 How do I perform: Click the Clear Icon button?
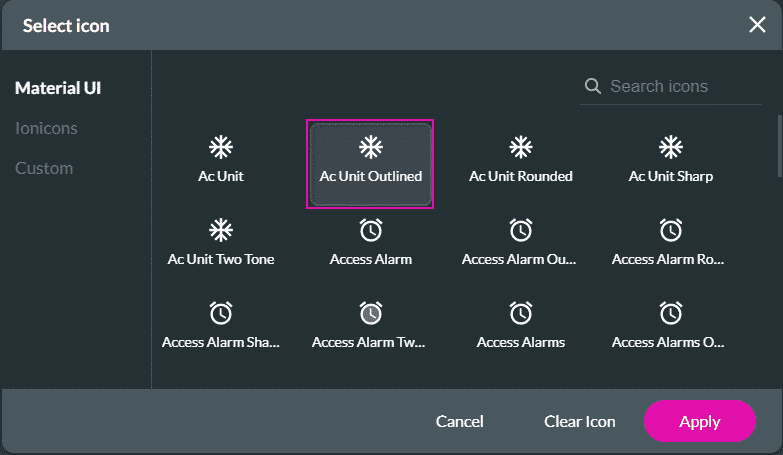click(x=579, y=421)
